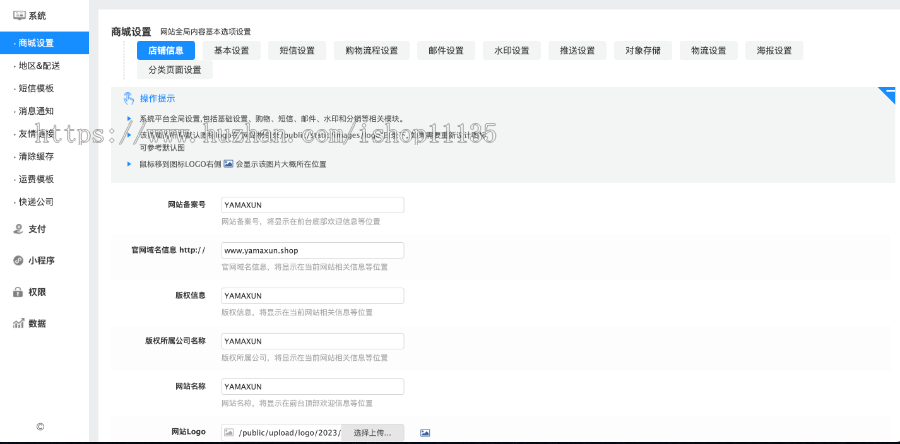
Task: Open 对象存储 tab
Action: coord(643,50)
